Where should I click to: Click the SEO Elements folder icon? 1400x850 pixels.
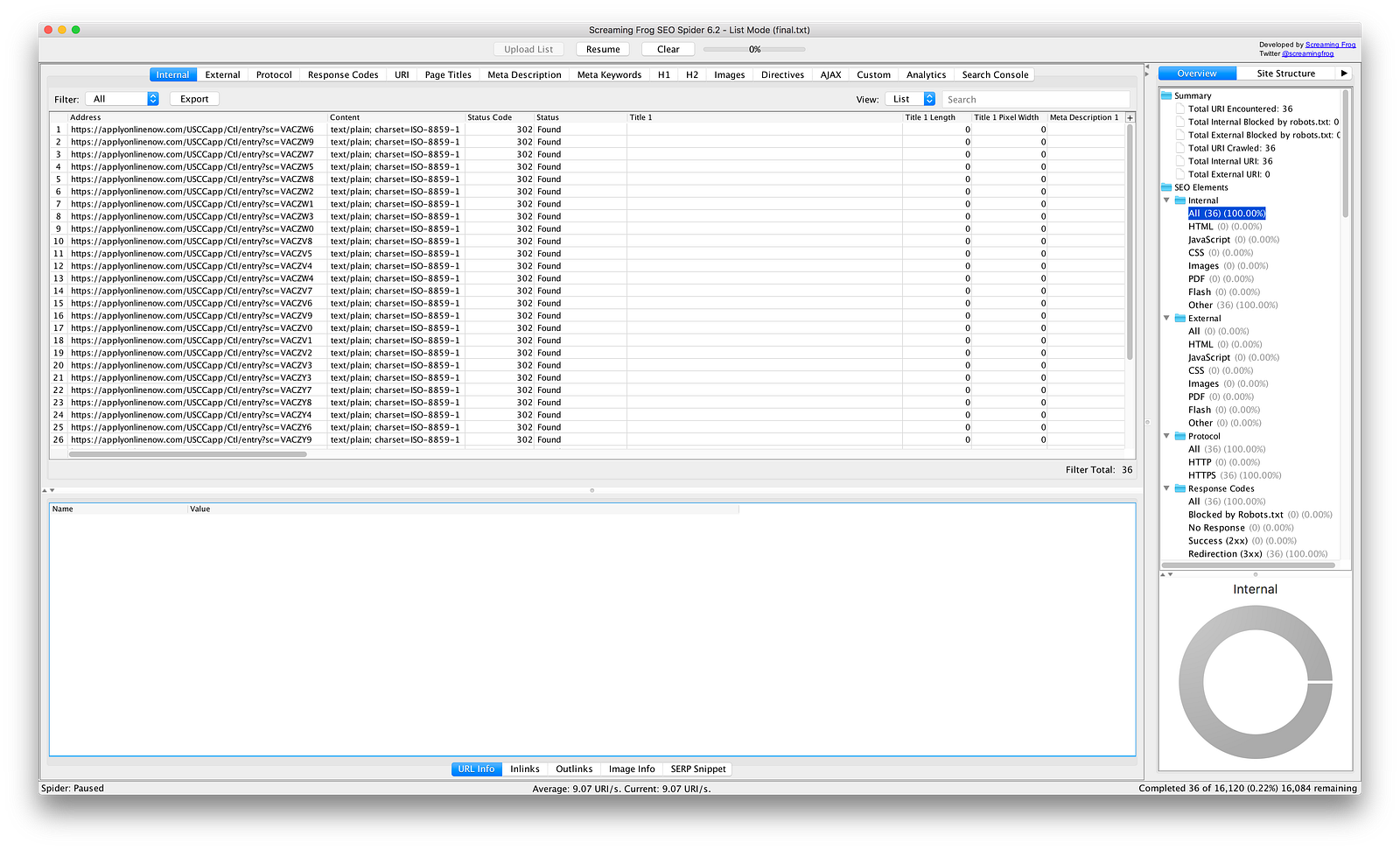point(1166,187)
